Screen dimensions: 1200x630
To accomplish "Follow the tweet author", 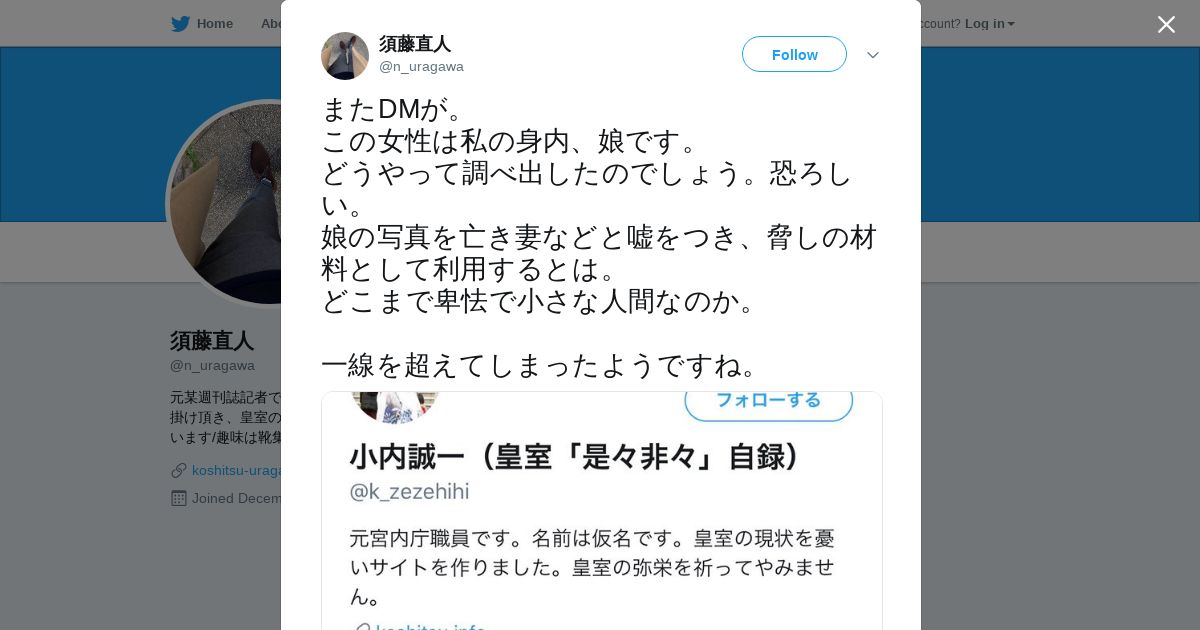I will (x=794, y=54).
